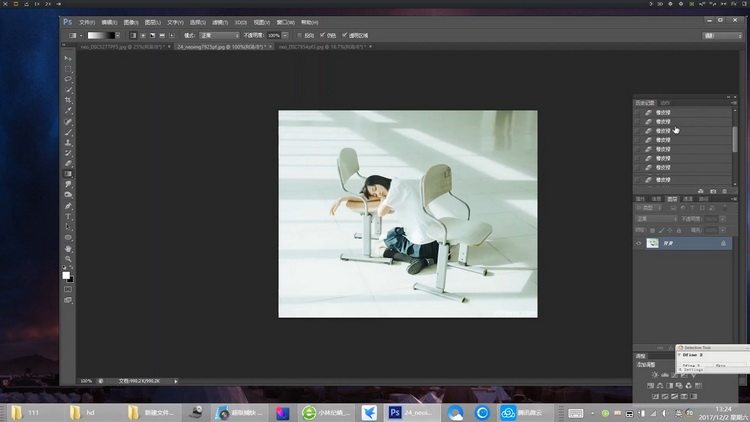The height and width of the screenshot is (422, 750).
Task: Click the foreground color swatch
Action: coord(66,275)
